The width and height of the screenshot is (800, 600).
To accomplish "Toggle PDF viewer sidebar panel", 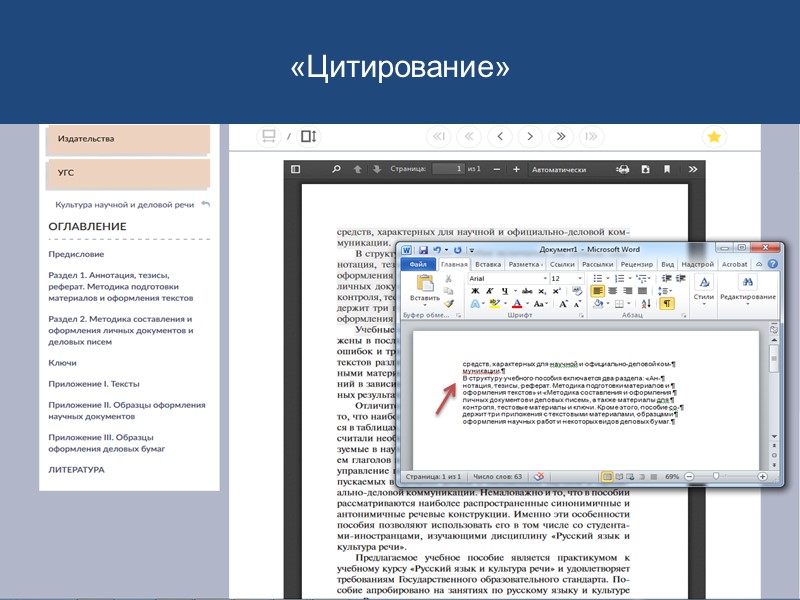I will [x=295, y=169].
